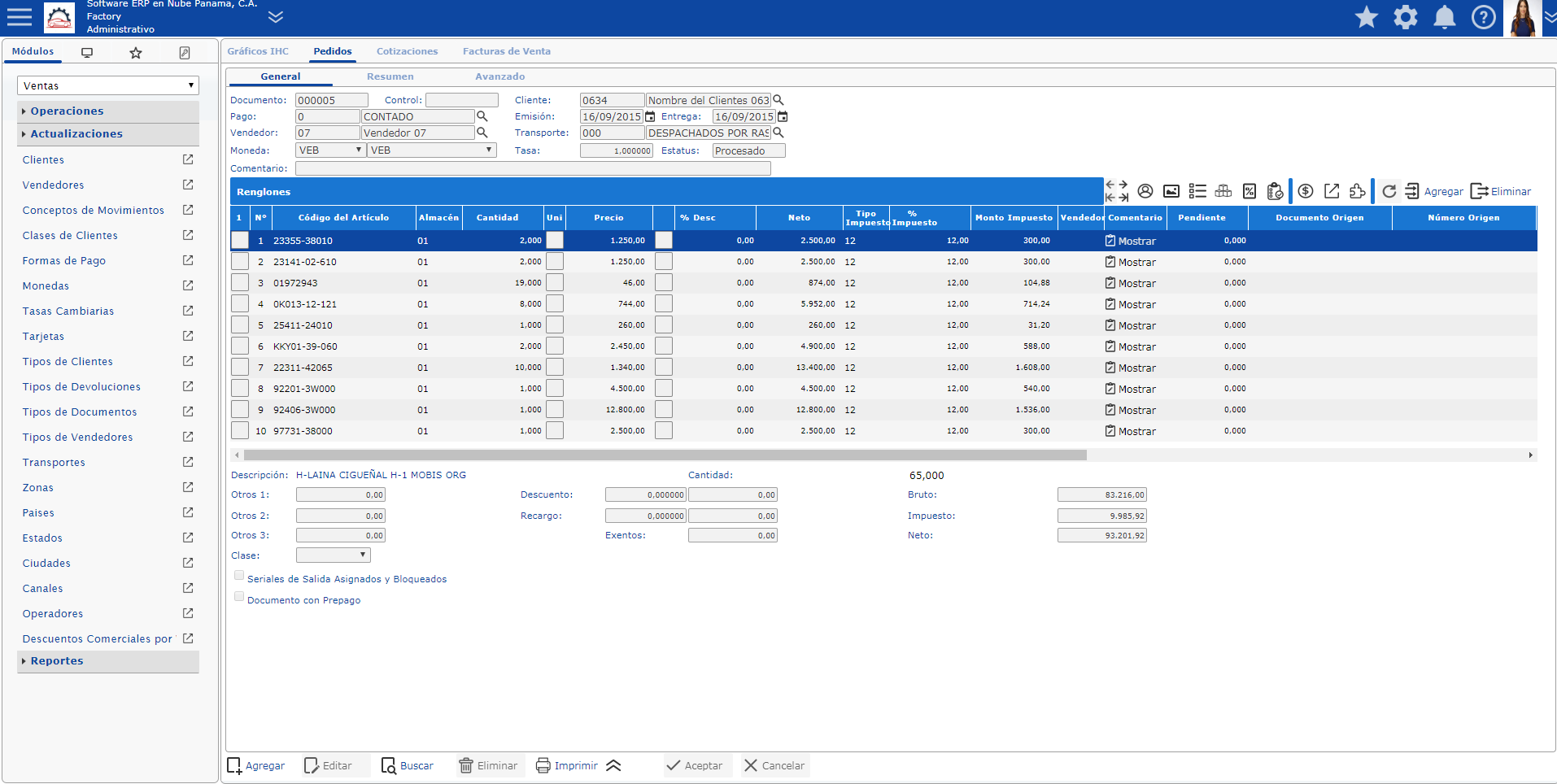Click the user avatar photo
Viewport: 1557px width, 784px height.
pyautogui.click(x=1523, y=18)
